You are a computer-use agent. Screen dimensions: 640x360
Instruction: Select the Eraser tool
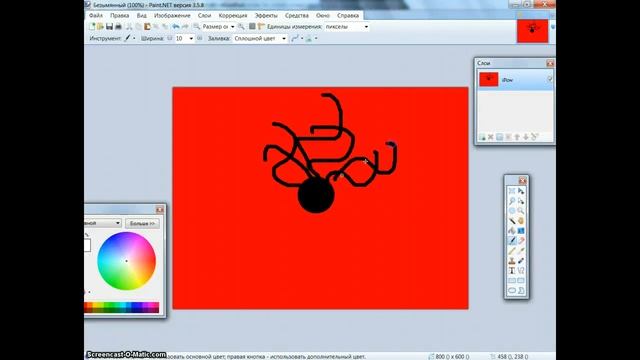click(521, 241)
